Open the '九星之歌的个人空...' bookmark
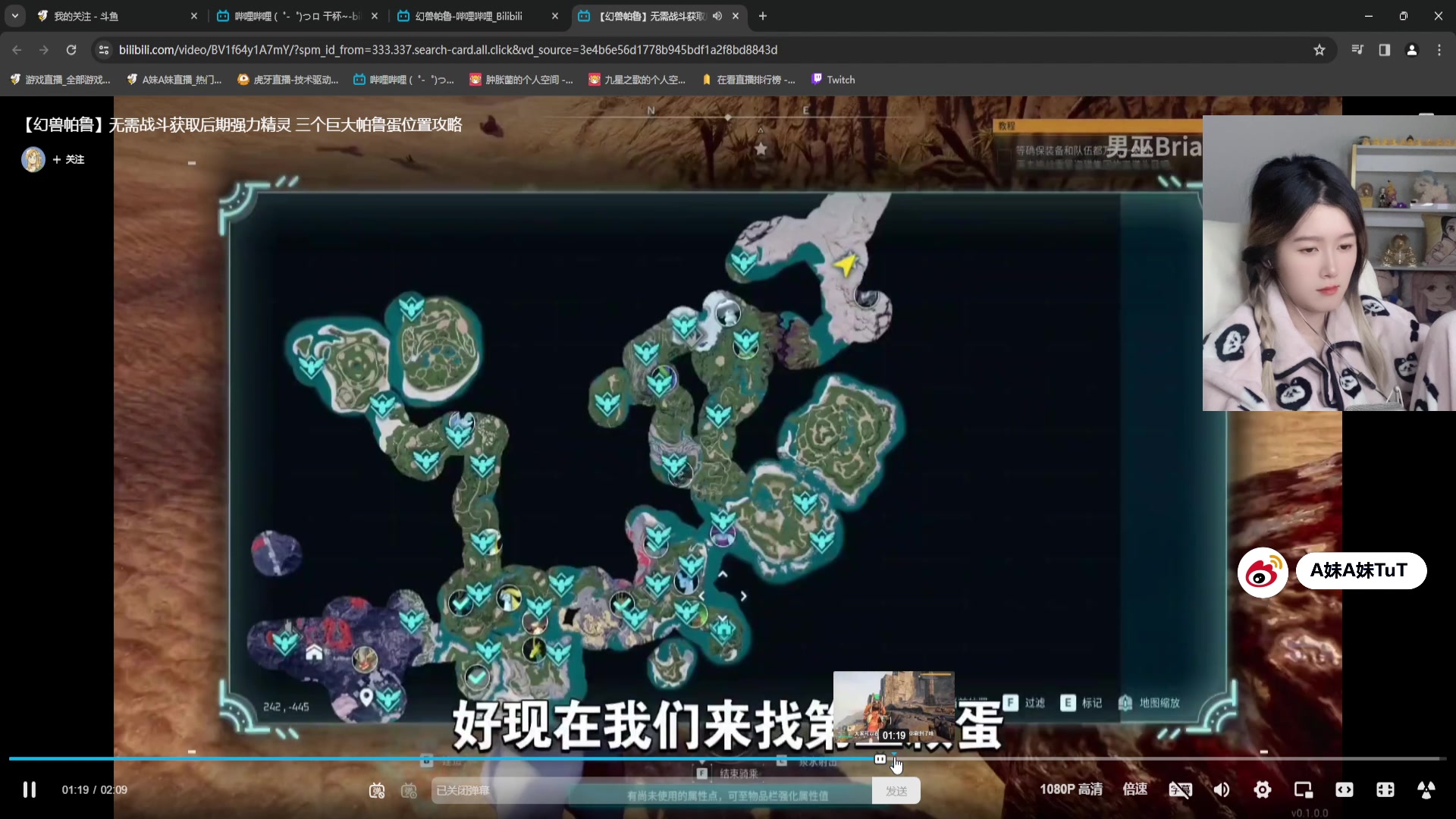Viewport: 1456px width, 819px height. coord(637,80)
